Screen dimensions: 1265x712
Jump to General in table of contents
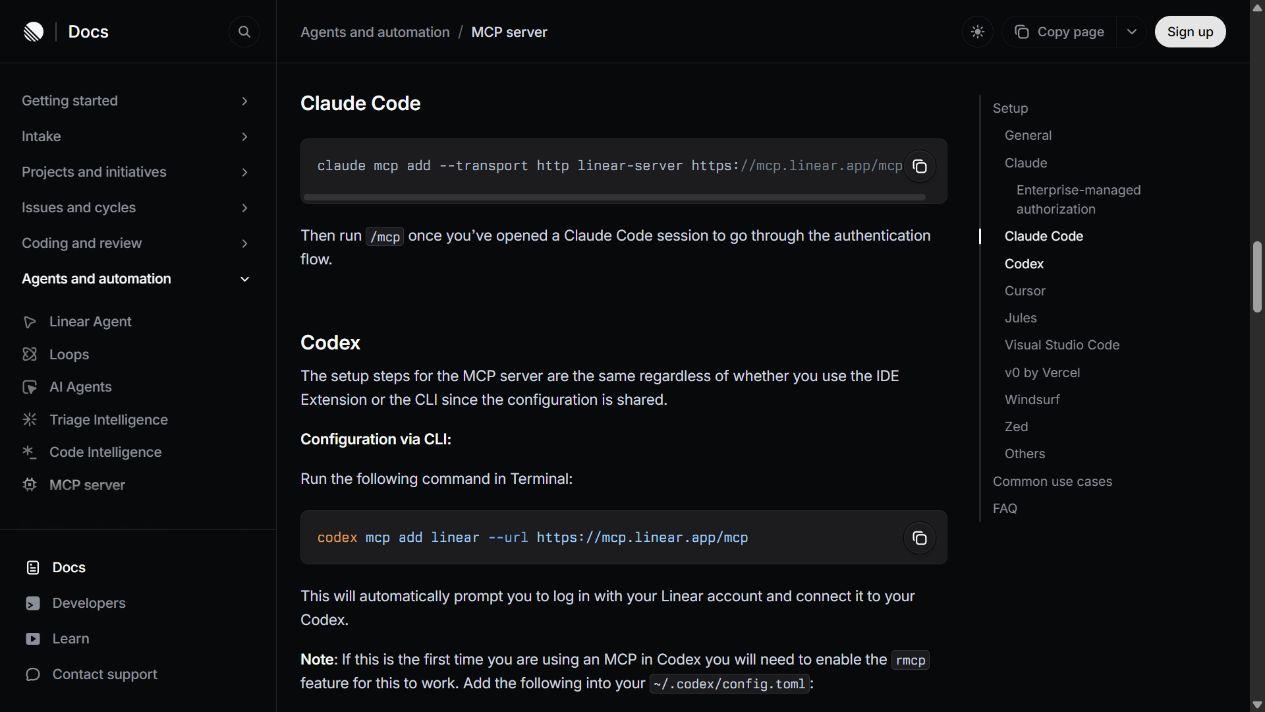pyautogui.click(x=1028, y=135)
